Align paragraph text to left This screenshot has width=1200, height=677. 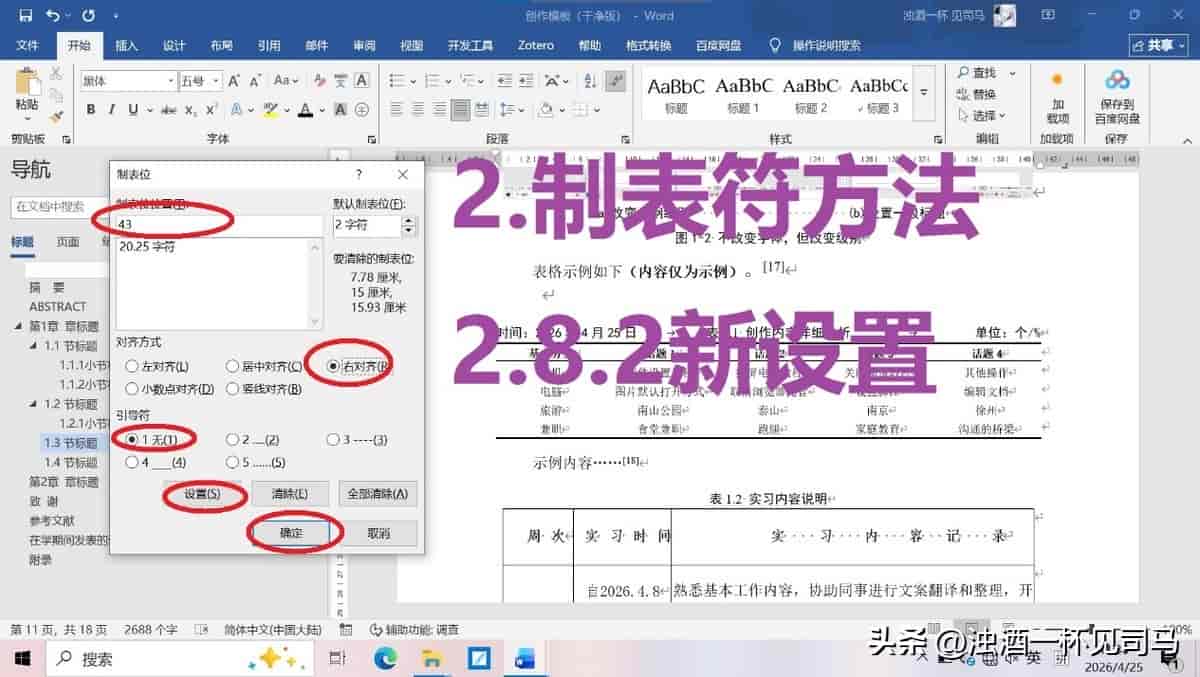click(396, 110)
